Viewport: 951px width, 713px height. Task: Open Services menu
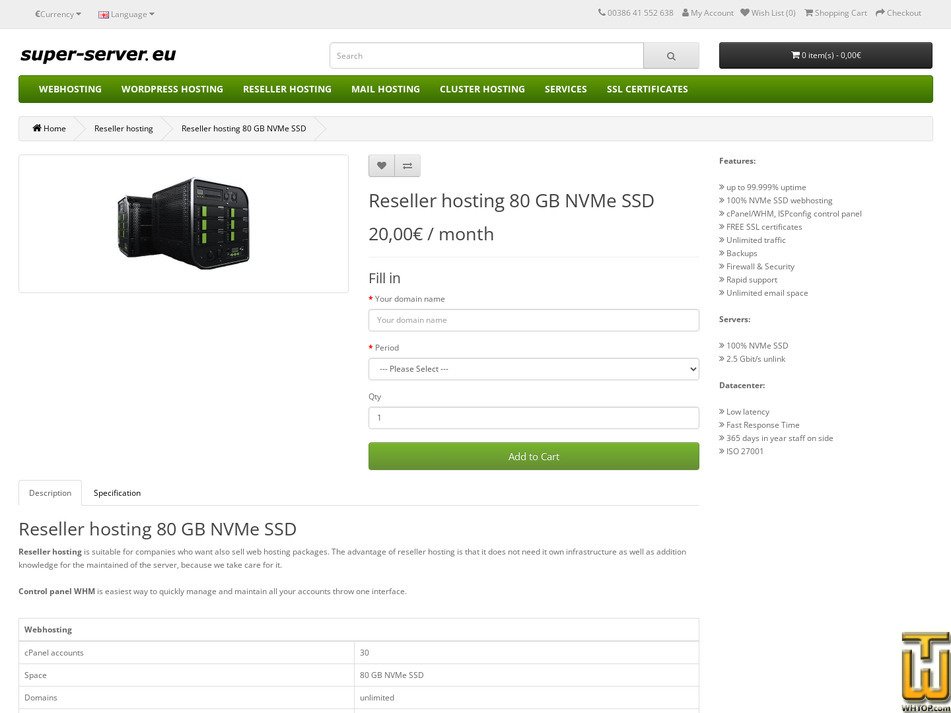tap(565, 89)
